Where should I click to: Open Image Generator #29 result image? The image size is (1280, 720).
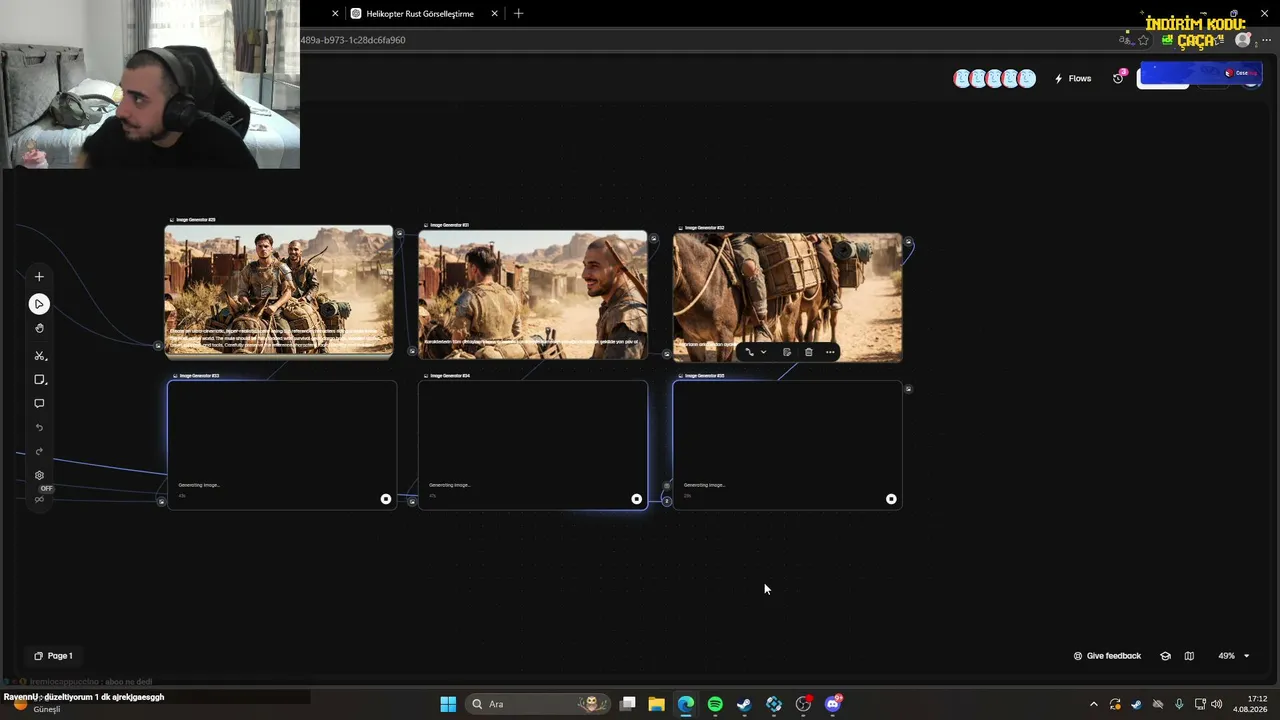pyautogui.click(x=279, y=291)
